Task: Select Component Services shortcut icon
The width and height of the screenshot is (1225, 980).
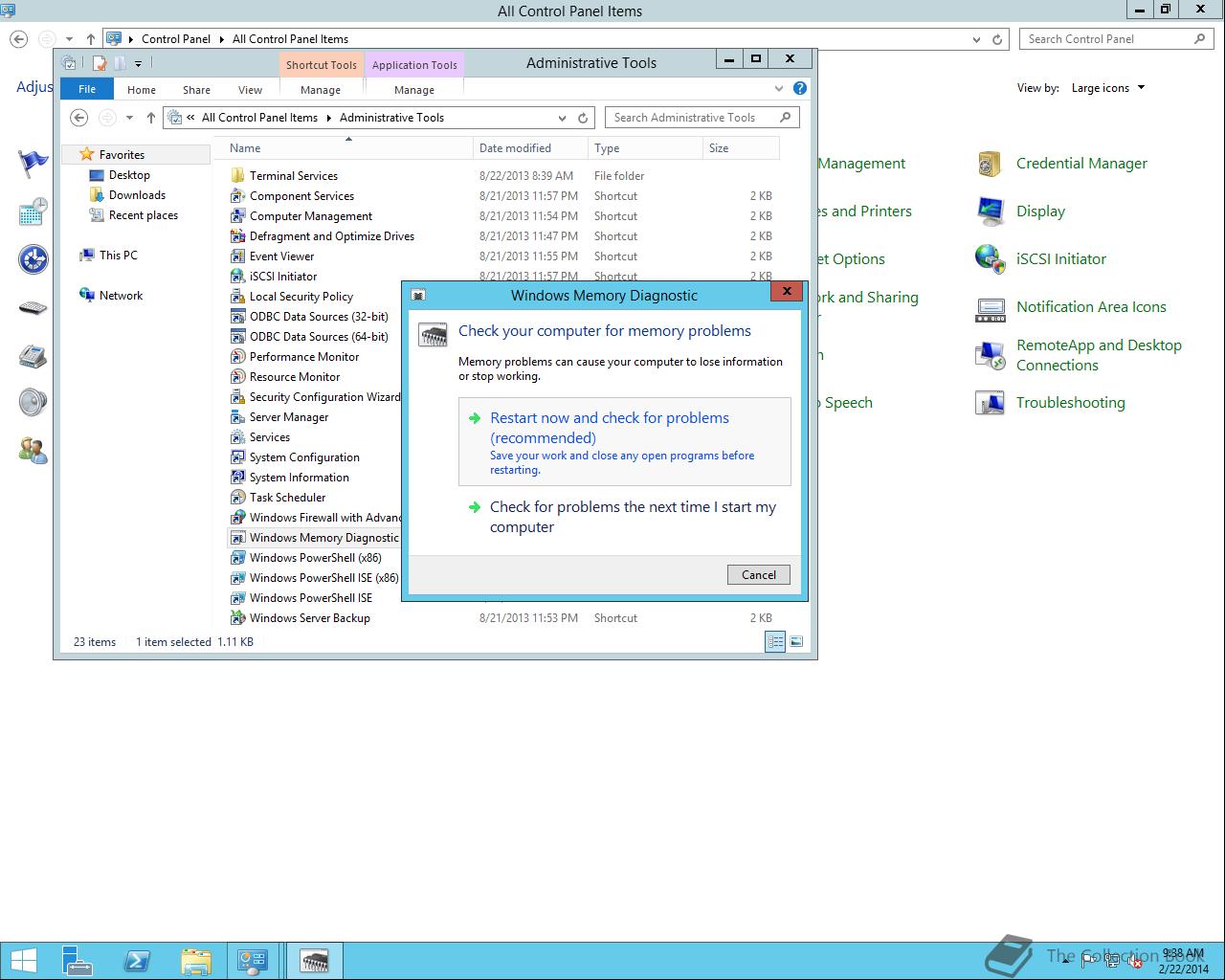Action: click(x=237, y=196)
